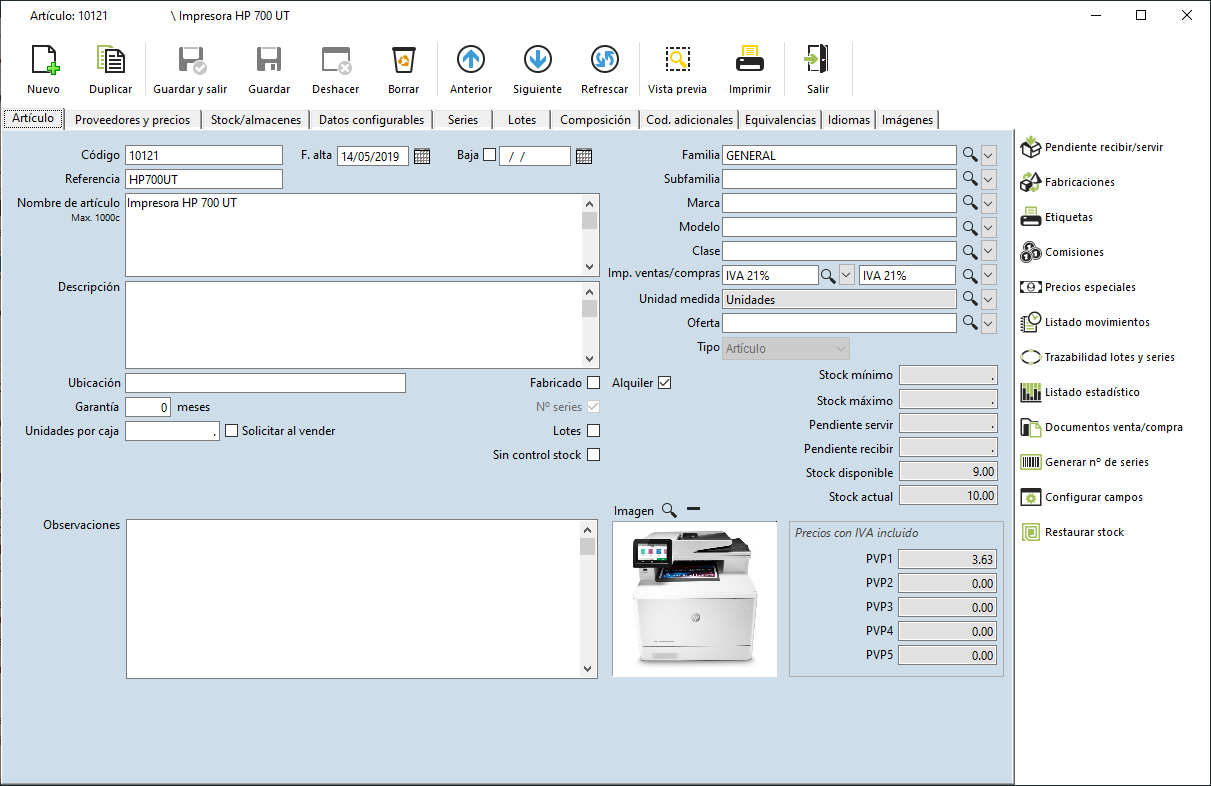Print with the Imprimir icon
The image size is (1211, 786).
click(x=750, y=60)
